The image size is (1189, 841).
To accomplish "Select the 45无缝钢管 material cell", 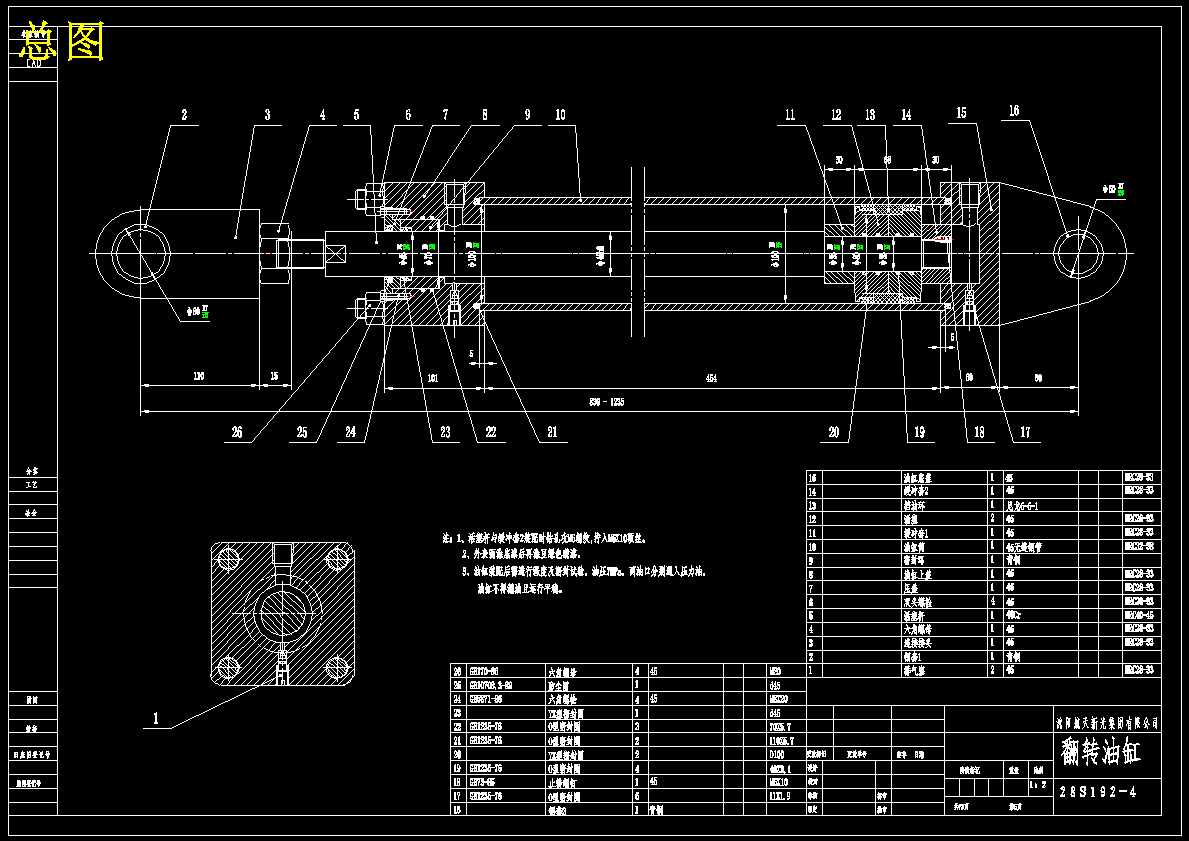I will tap(1024, 547).
